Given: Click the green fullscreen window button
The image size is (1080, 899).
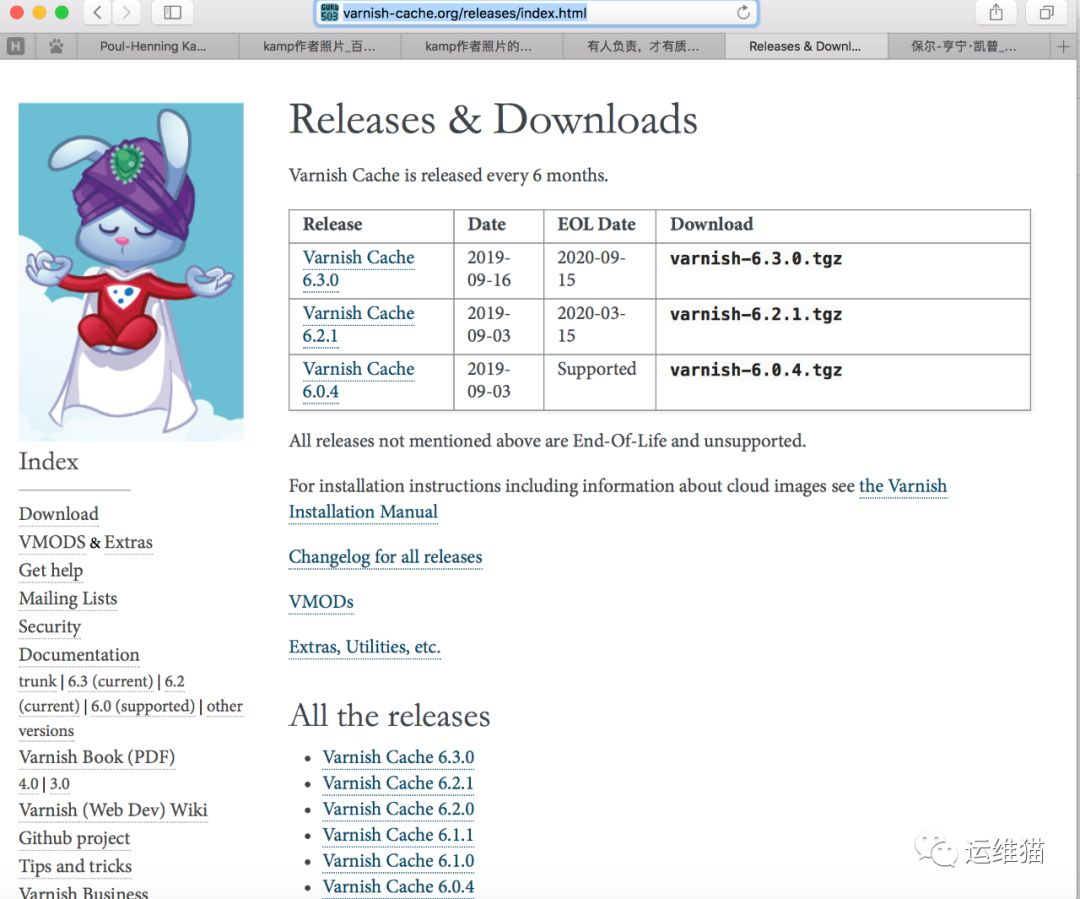Looking at the screenshot, I should 62,12.
